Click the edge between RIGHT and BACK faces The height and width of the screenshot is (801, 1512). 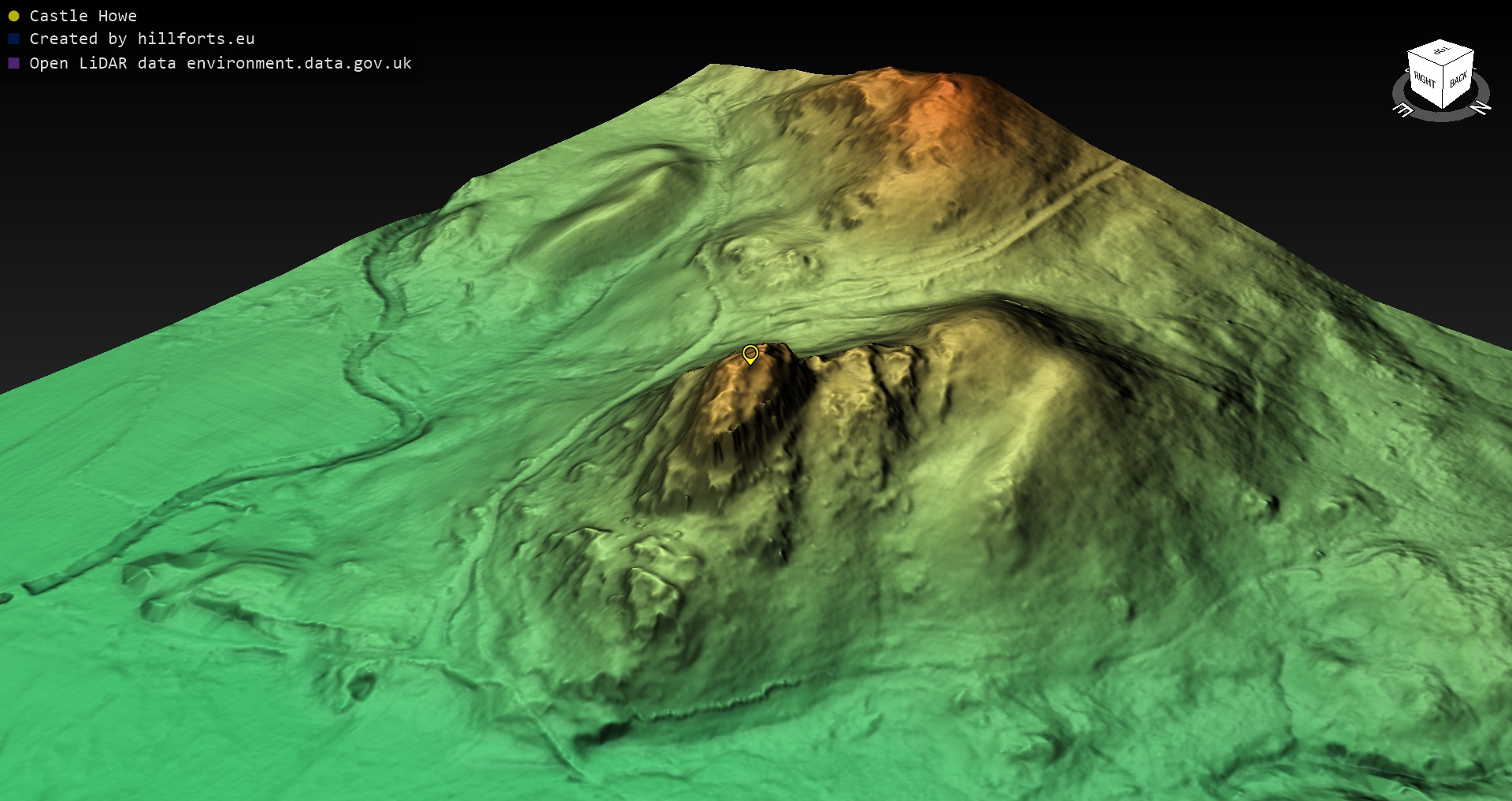(x=1442, y=87)
